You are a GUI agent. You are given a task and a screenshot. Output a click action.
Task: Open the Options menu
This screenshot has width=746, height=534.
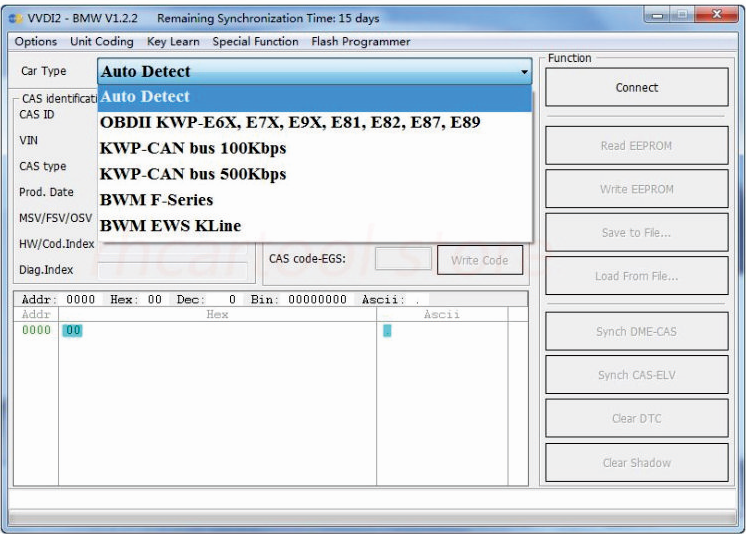[x=36, y=41]
